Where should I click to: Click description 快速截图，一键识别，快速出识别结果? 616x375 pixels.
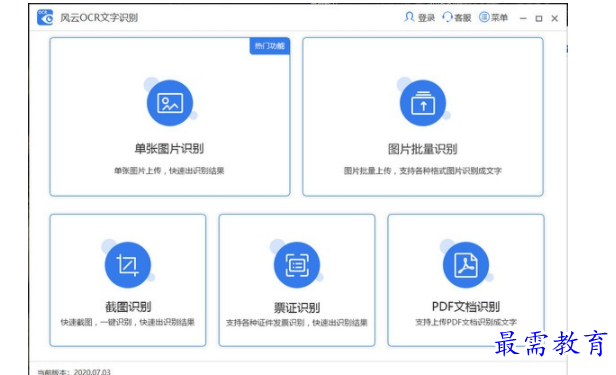coord(128,322)
